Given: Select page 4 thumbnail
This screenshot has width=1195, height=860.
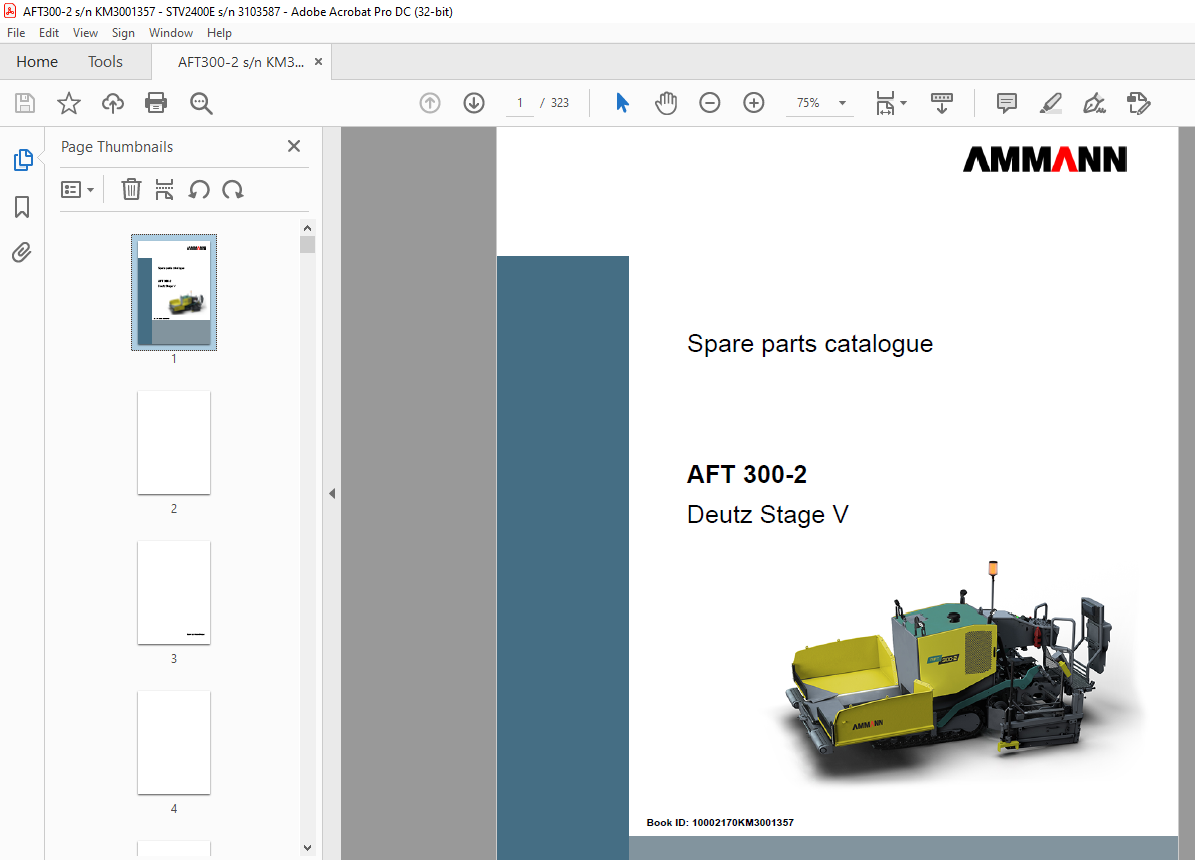Looking at the screenshot, I should (x=174, y=743).
